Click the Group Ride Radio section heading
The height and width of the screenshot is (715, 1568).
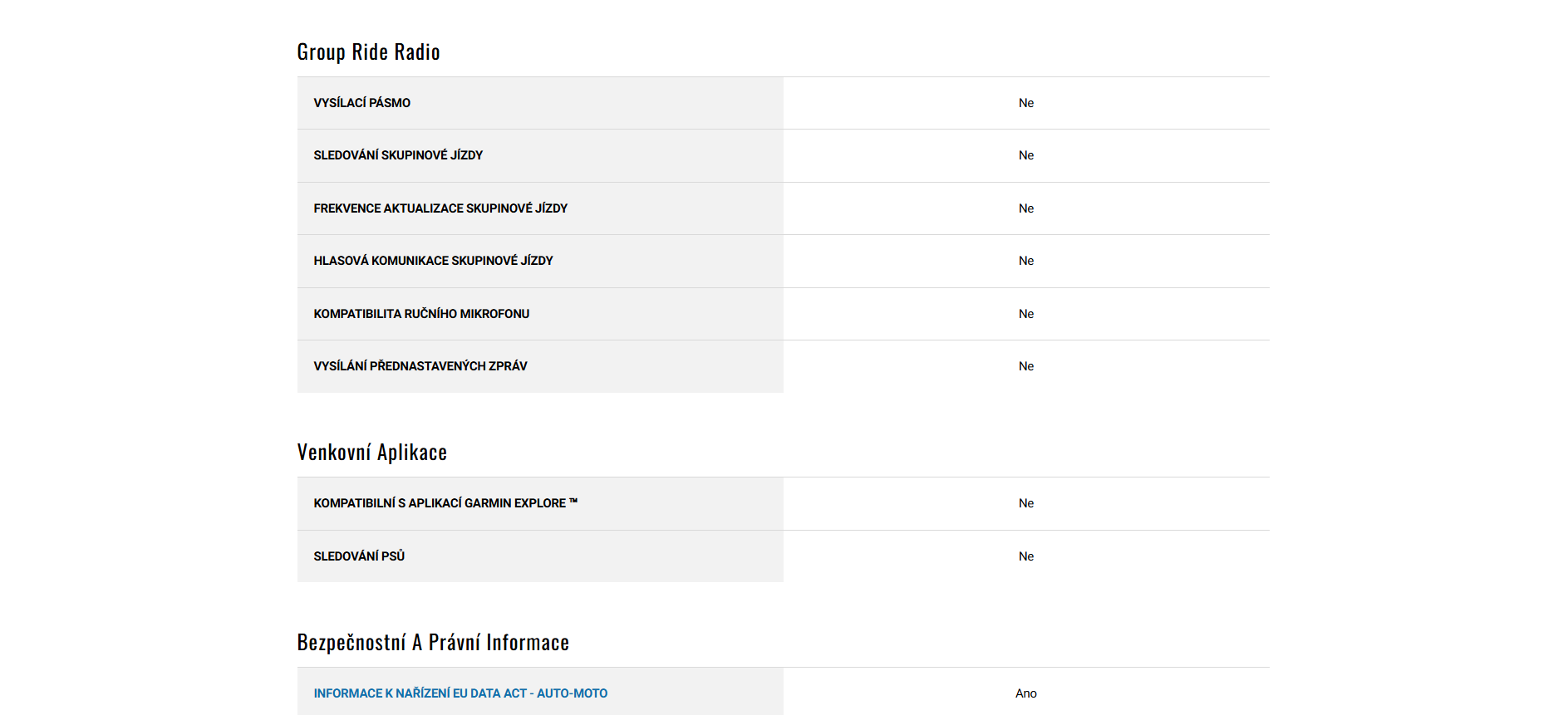[368, 52]
